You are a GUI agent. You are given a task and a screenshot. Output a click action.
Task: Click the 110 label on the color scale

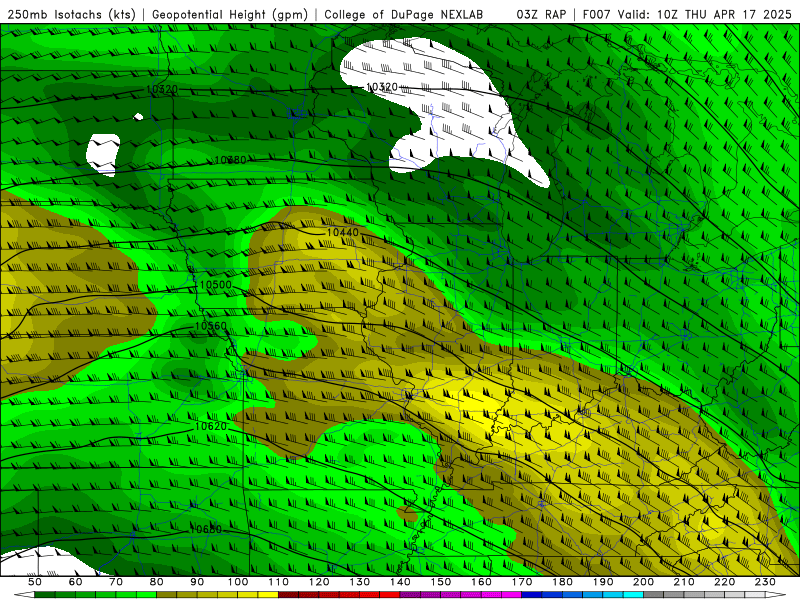279,582
